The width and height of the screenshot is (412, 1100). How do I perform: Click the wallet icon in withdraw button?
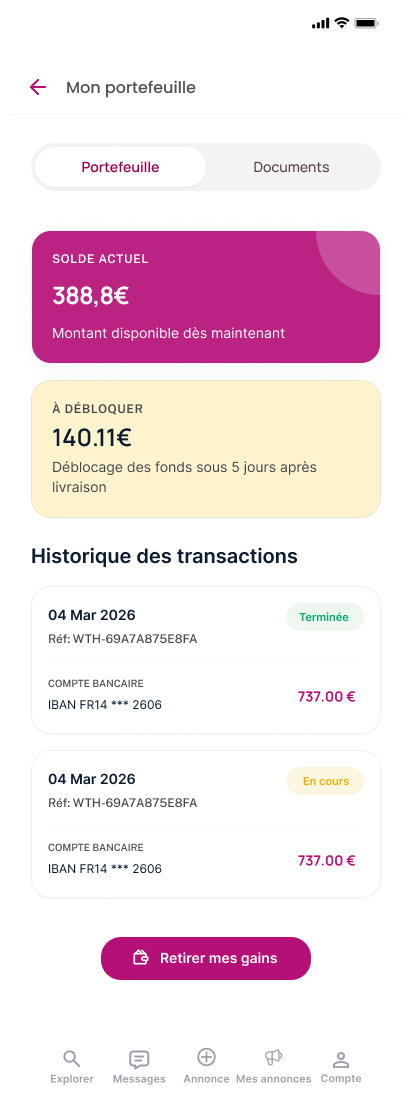[x=141, y=958]
